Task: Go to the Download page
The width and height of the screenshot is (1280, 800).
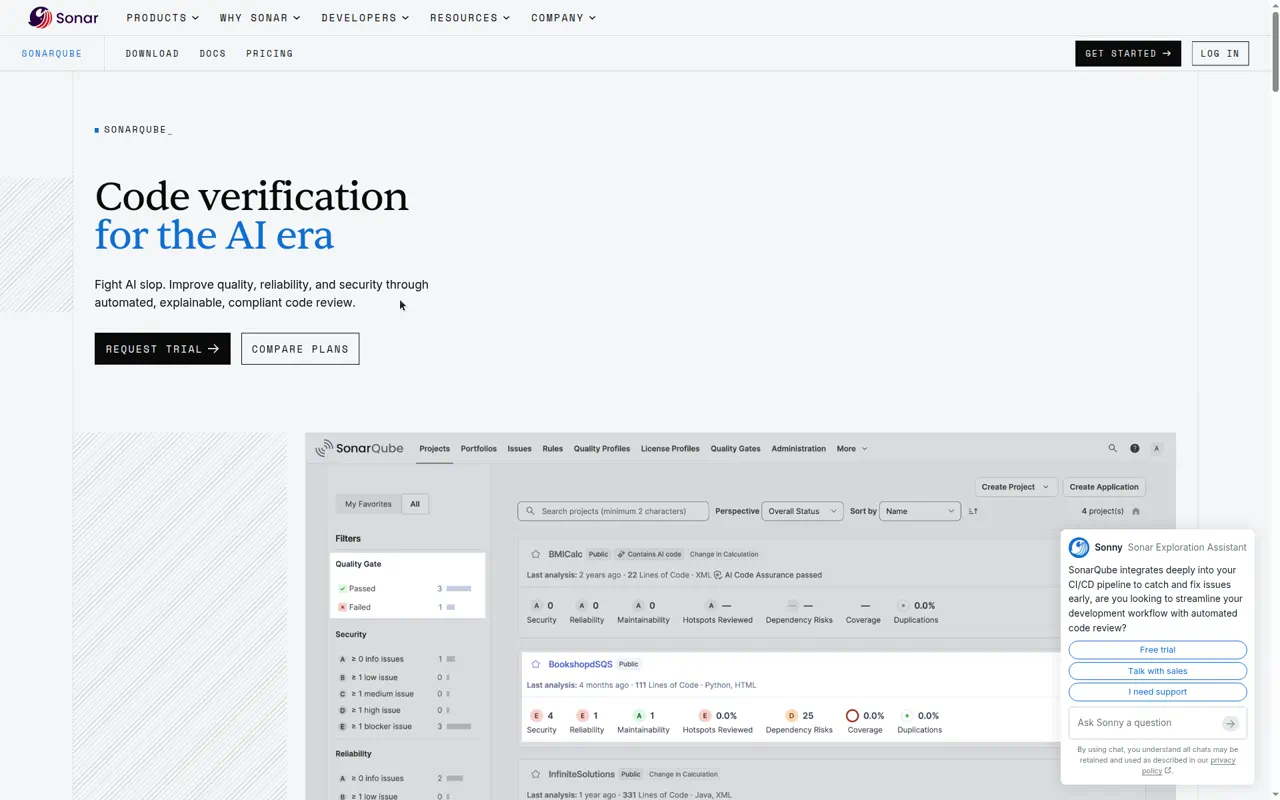Action: (152, 53)
